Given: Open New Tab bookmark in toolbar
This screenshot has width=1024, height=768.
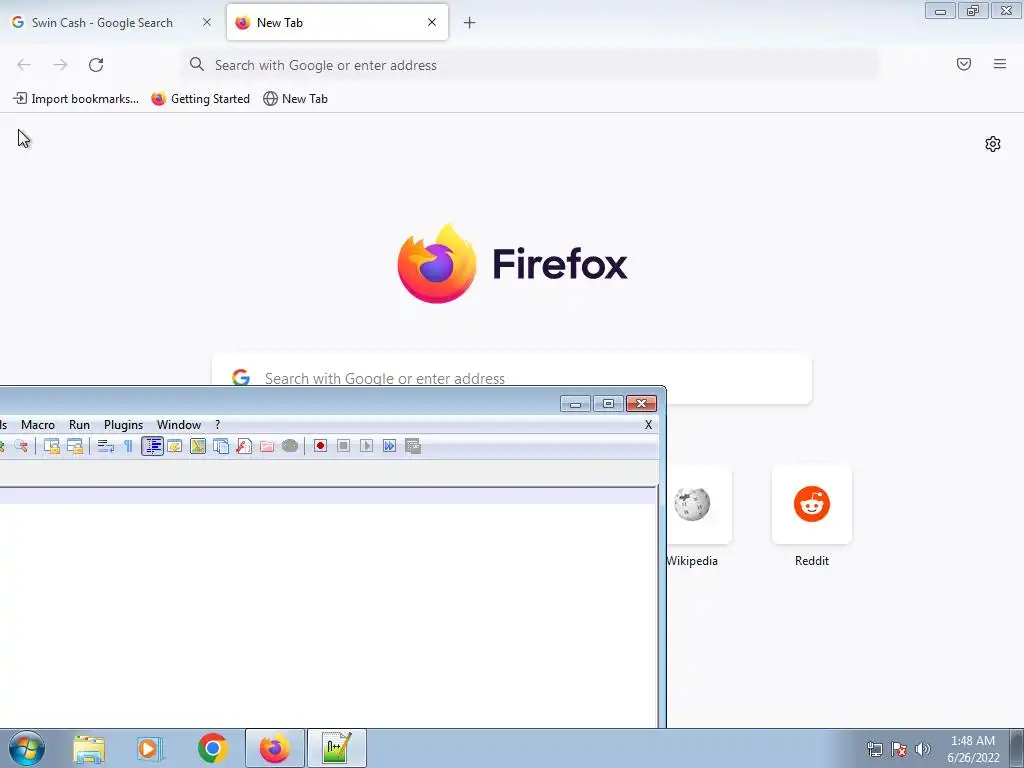Looking at the screenshot, I should point(295,99).
